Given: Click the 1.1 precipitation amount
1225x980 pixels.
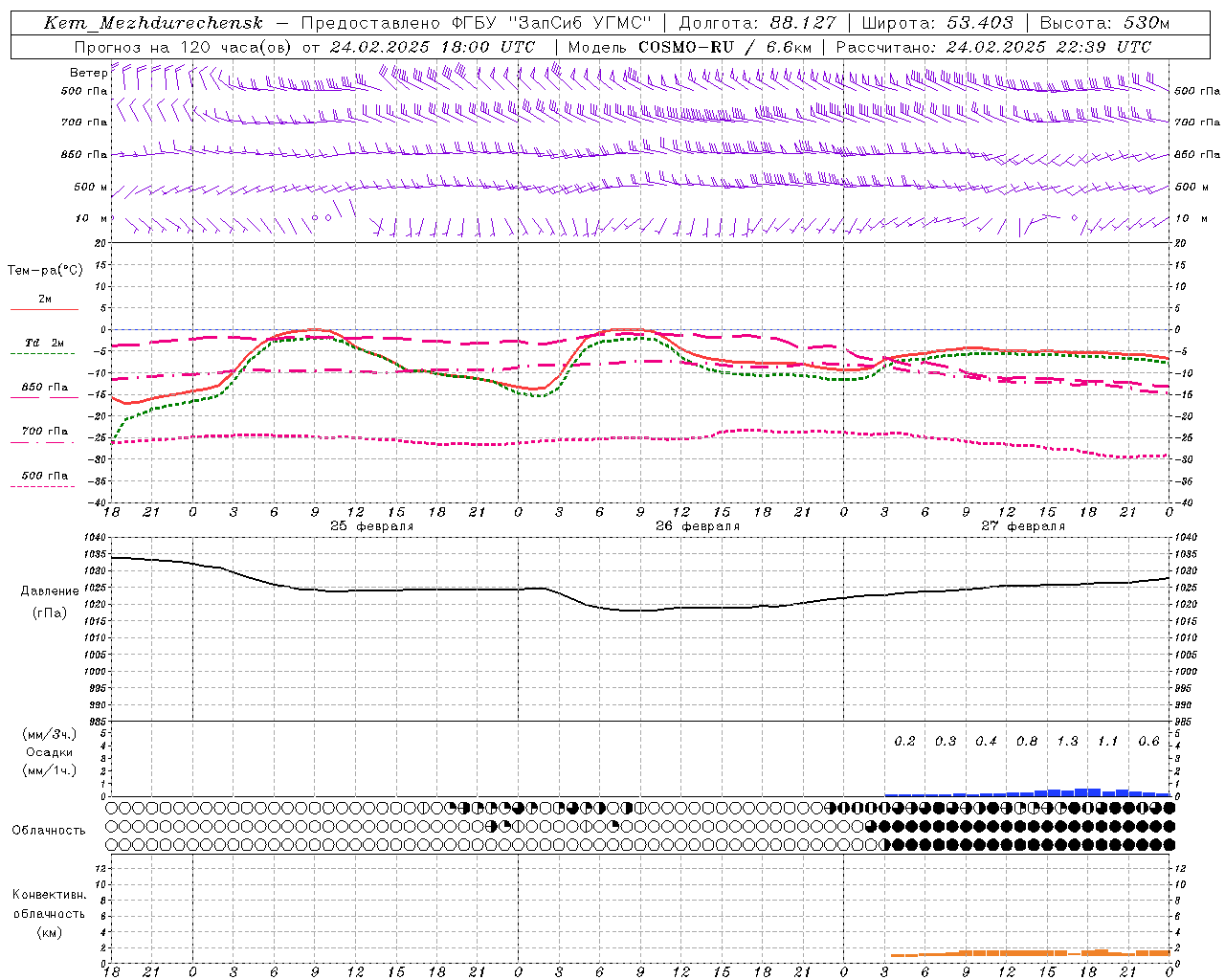Looking at the screenshot, I should pyautogui.click(x=1107, y=742).
